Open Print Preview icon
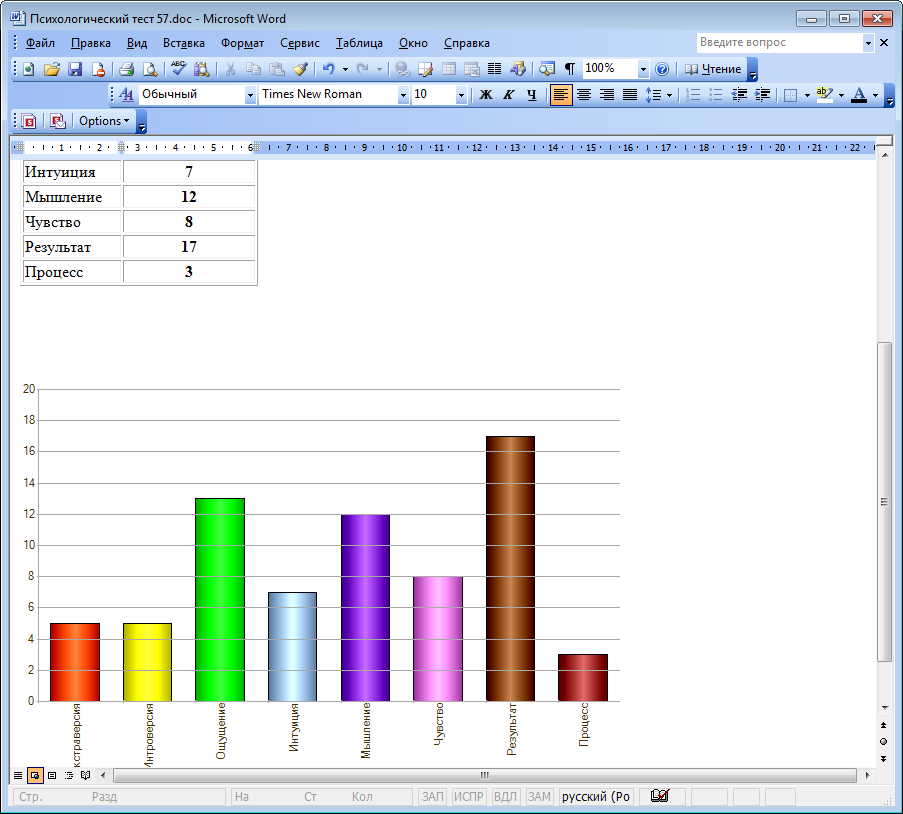Viewport: 903px width, 814px height. click(150, 70)
